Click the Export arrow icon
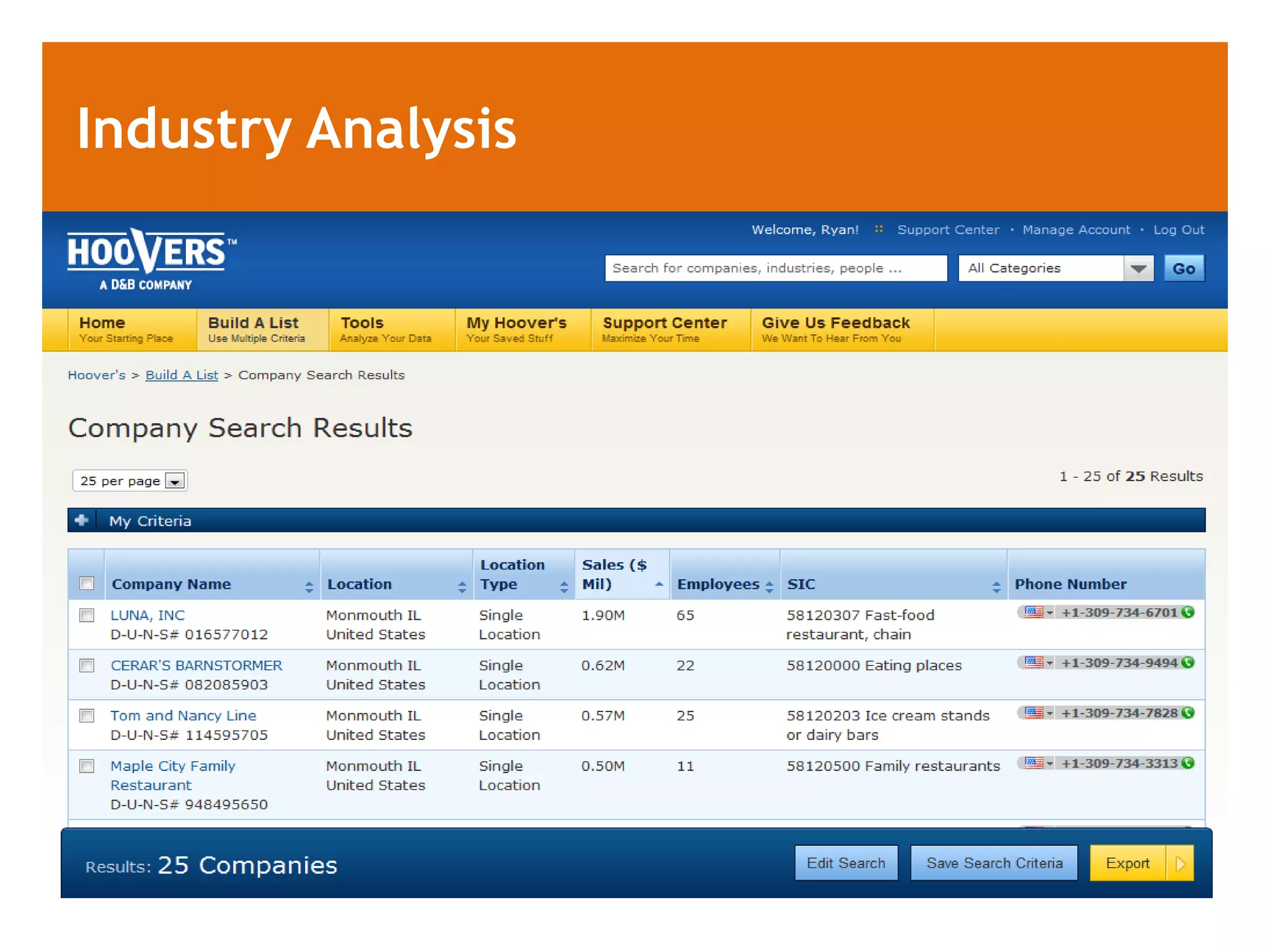 click(x=1180, y=863)
